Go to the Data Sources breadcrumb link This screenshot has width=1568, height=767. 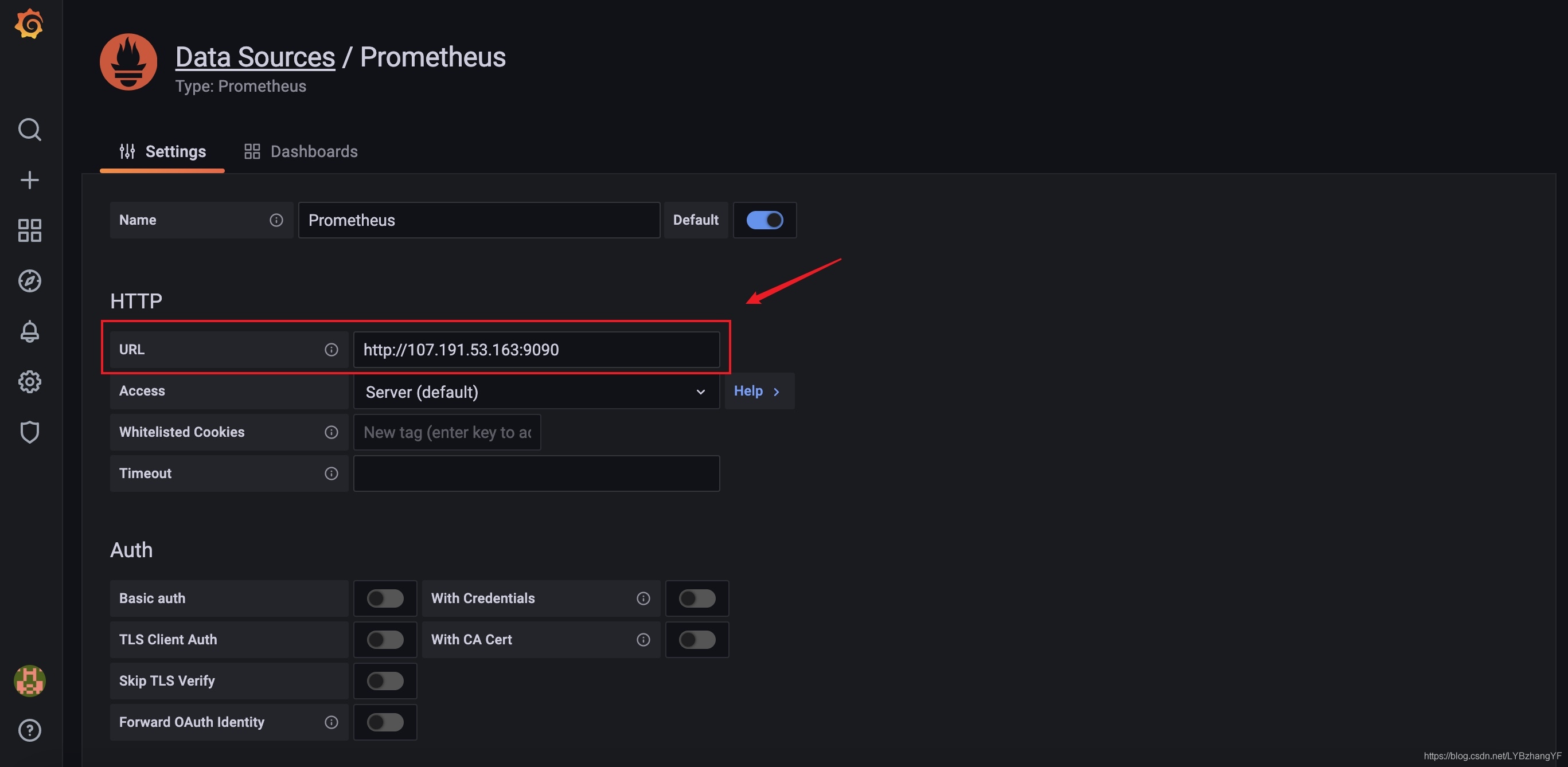click(255, 57)
